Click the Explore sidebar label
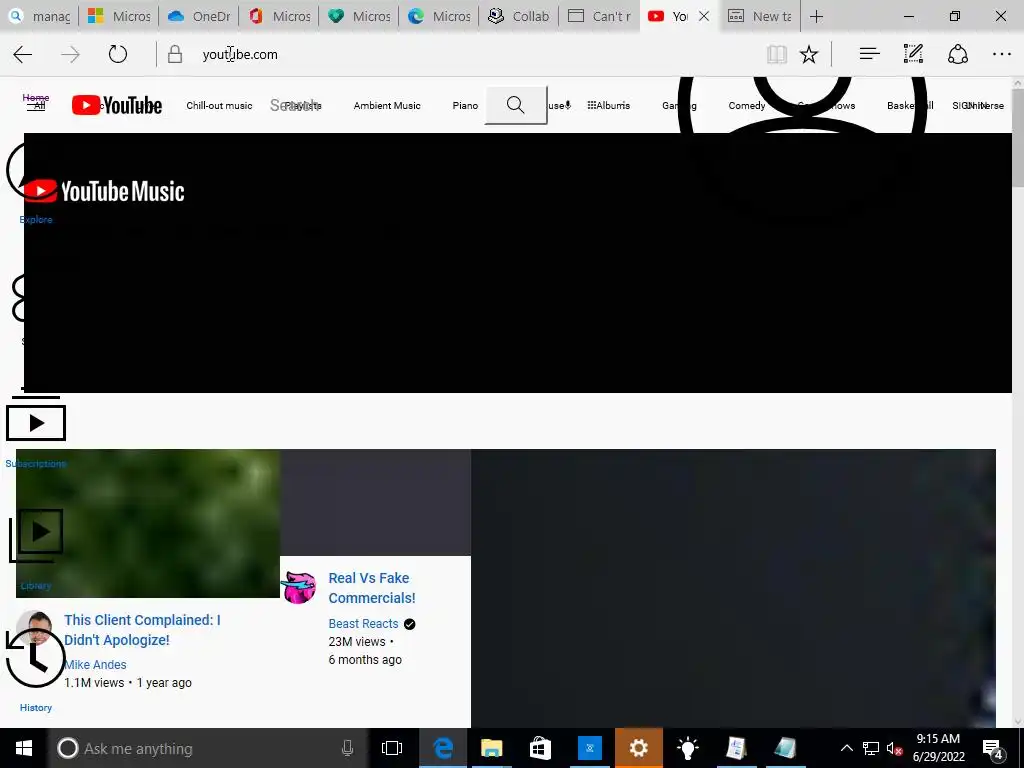The height and width of the screenshot is (768, 1024). pyautogui.click(x=36, y=219)
